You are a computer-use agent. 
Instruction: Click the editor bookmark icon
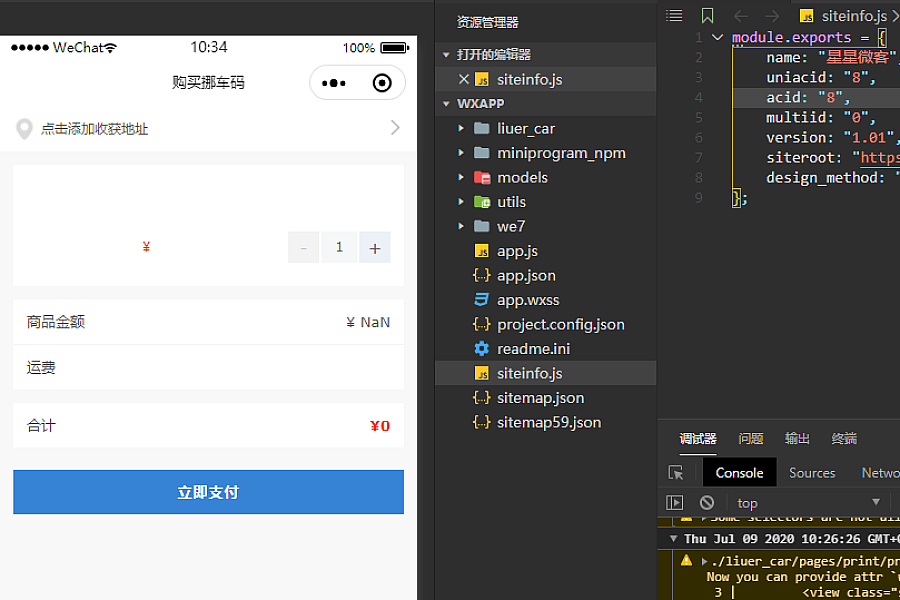[x=707, y=16]
